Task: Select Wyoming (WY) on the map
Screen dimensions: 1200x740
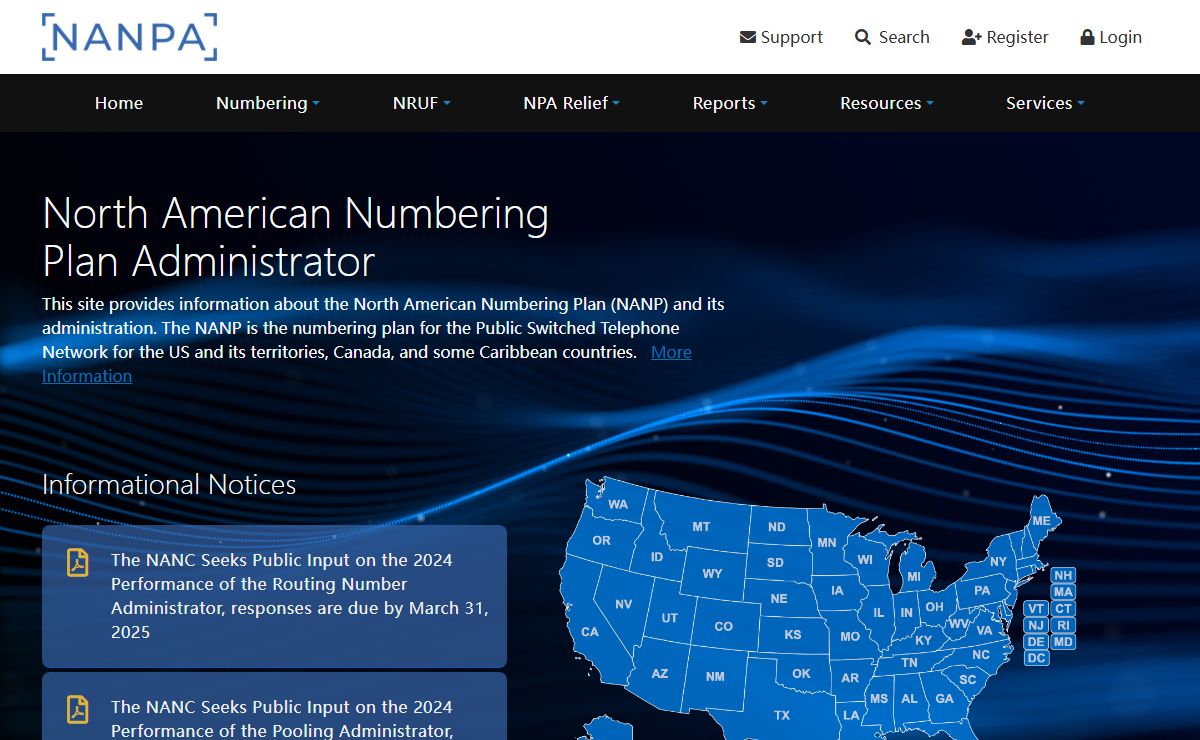Action: tap(712, 574)
